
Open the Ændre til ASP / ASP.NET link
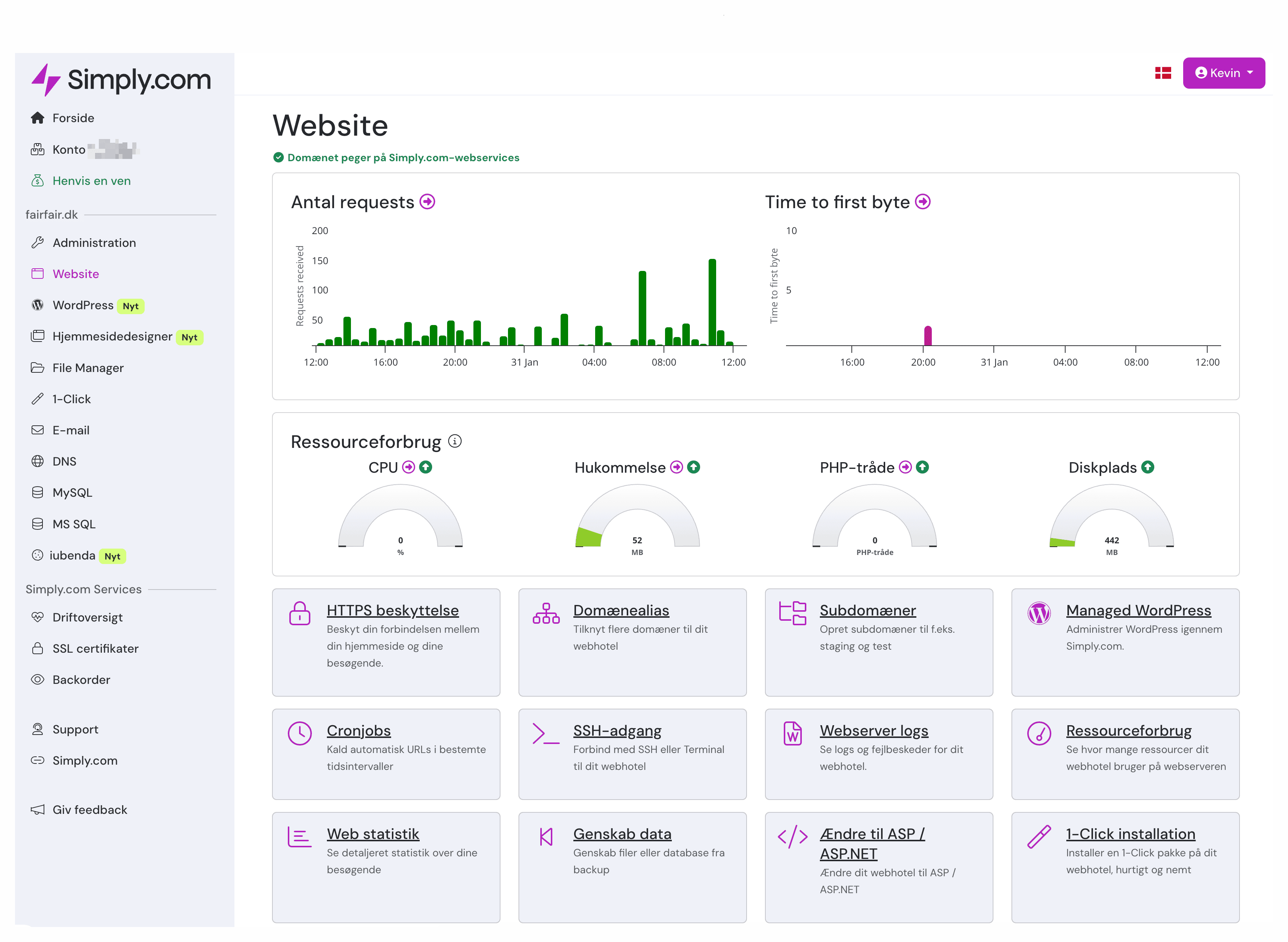pyautogui.click(x=872, y=844)
